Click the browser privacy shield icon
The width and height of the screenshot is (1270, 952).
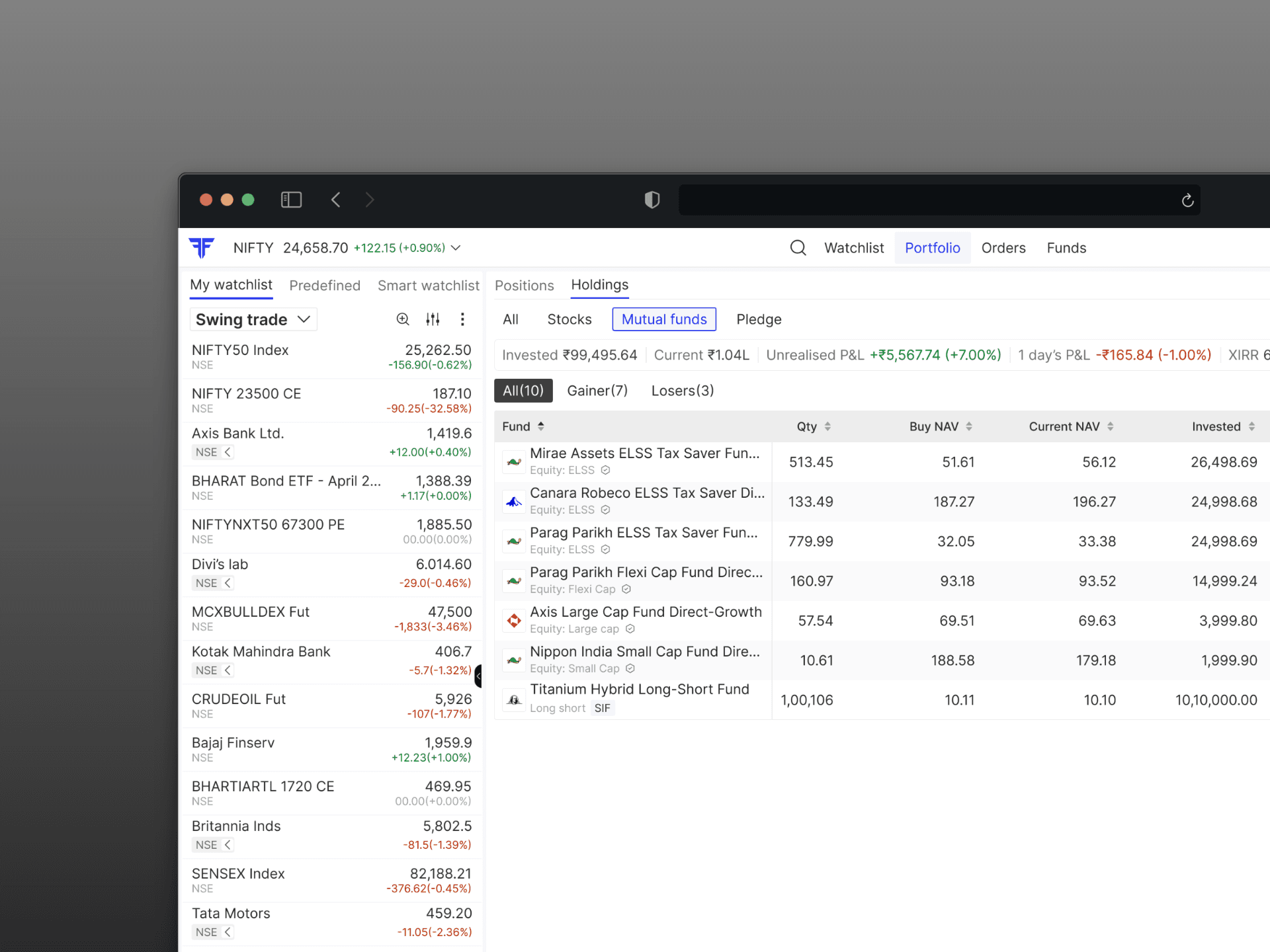(x=652, y=200)
